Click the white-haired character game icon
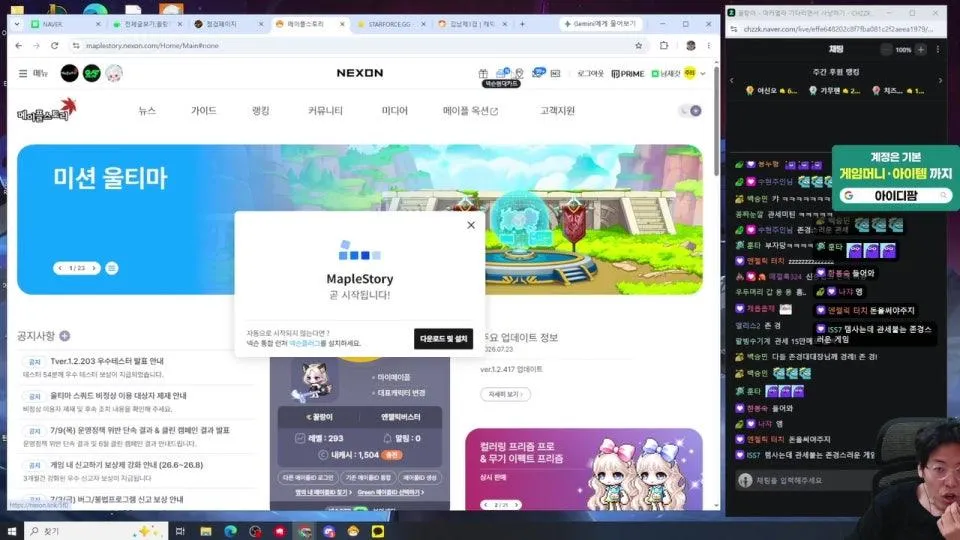The height and width of the screenshot is (540, 960). (114, 73)
